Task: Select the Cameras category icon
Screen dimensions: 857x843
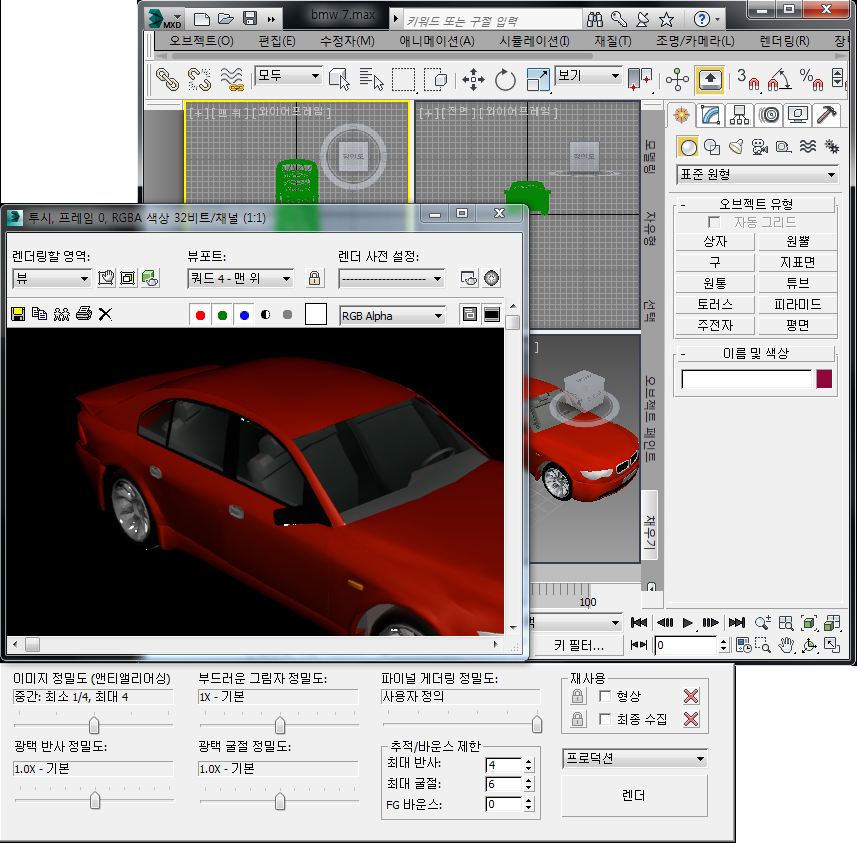Action: click(x=760, y=147)
